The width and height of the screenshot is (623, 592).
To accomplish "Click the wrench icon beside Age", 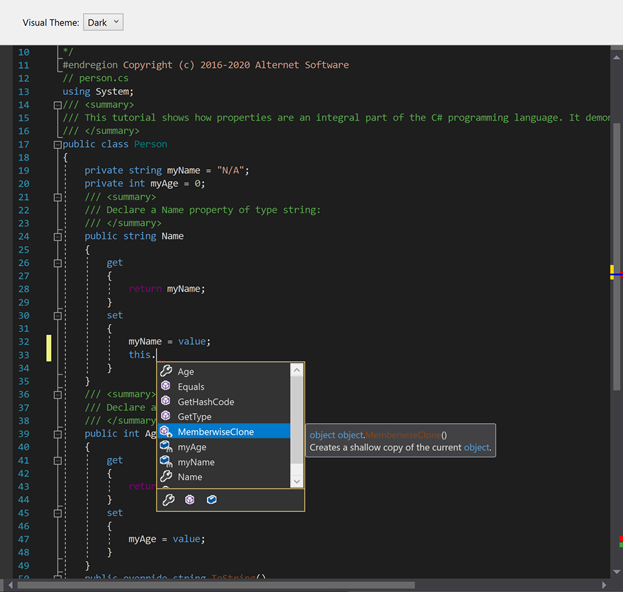I will click(166, 371).
